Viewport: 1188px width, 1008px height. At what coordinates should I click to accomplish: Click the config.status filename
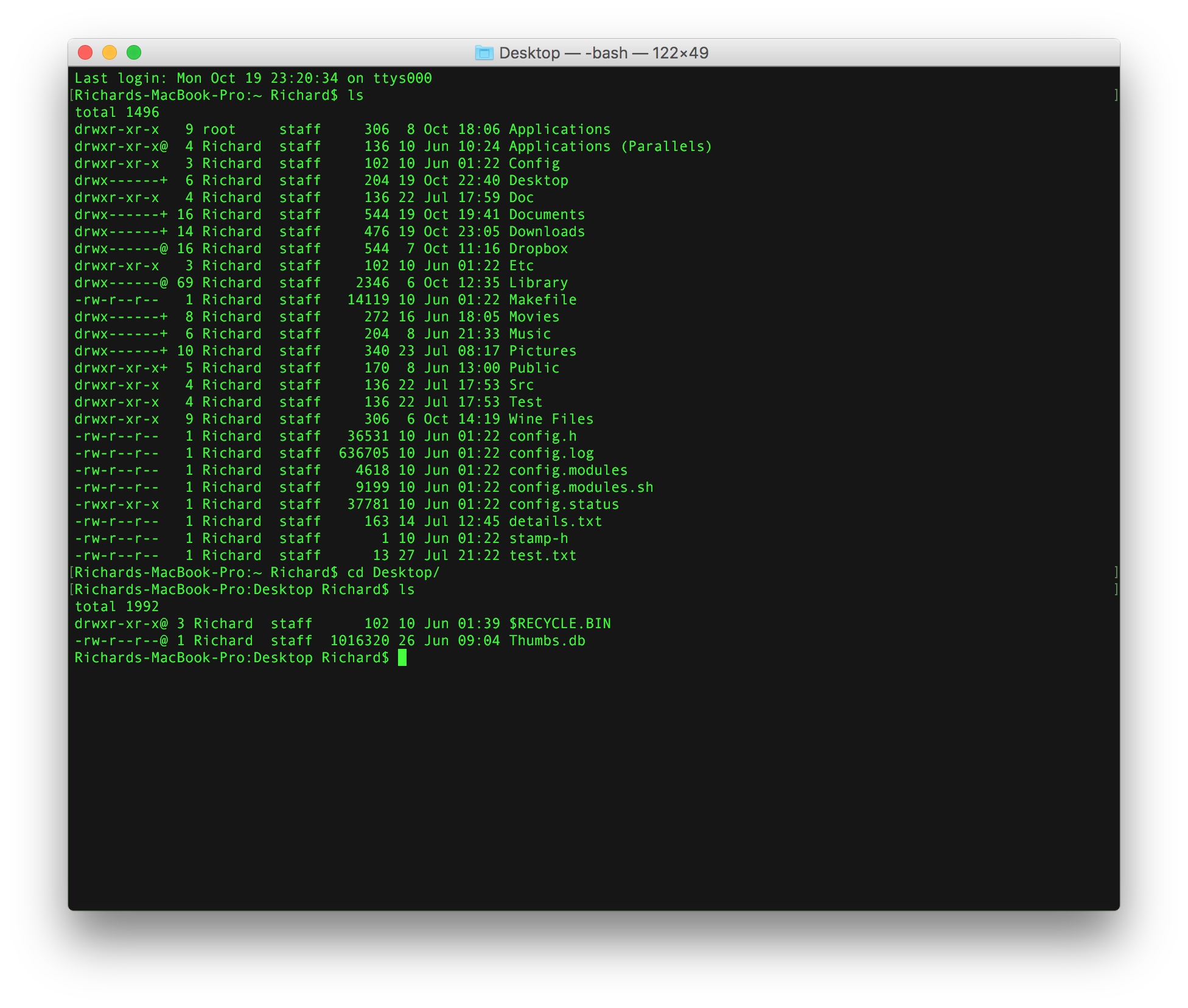click(x=564, y=504)
